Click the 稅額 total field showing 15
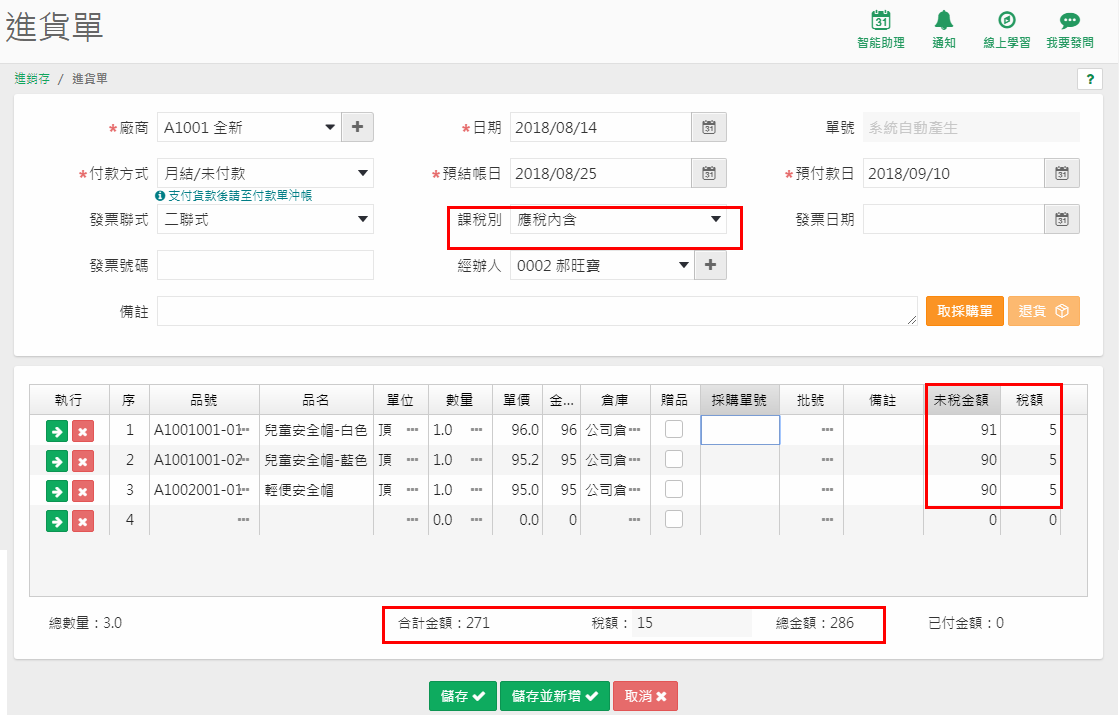The height and width of the screenshot is (716, 1119). pos(692,622)
